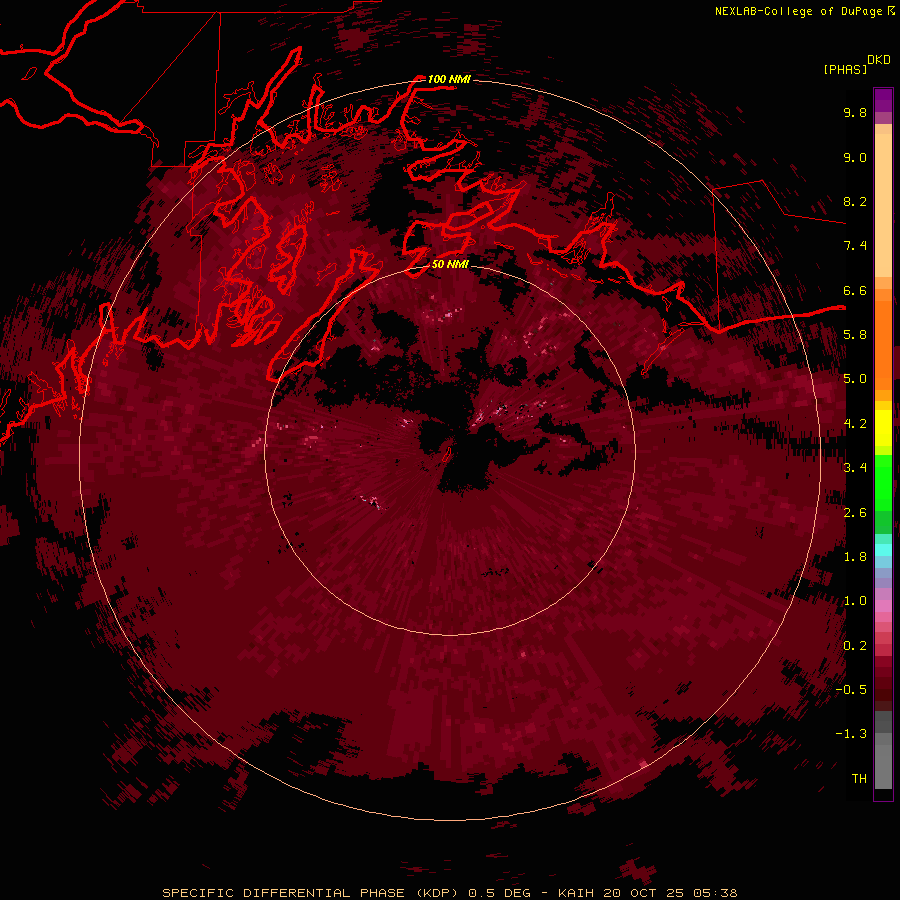
Task: Click the 3.4 color scale label
Action: [855, 468]
